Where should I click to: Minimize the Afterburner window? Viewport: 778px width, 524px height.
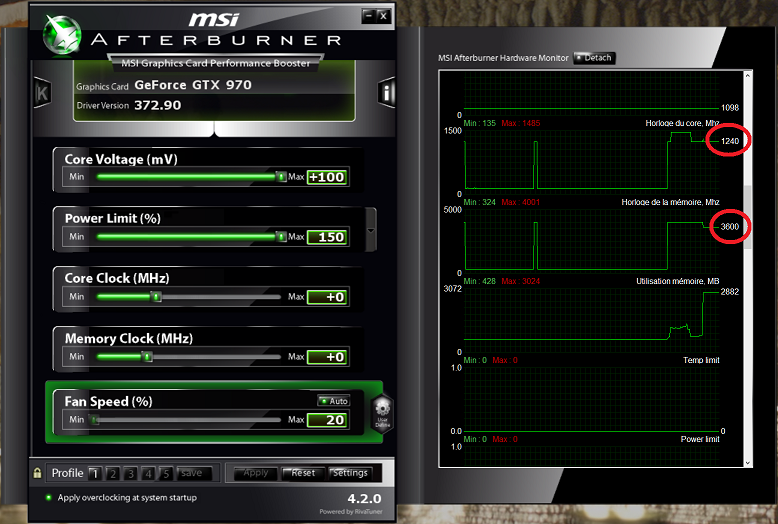pos(368,15)
